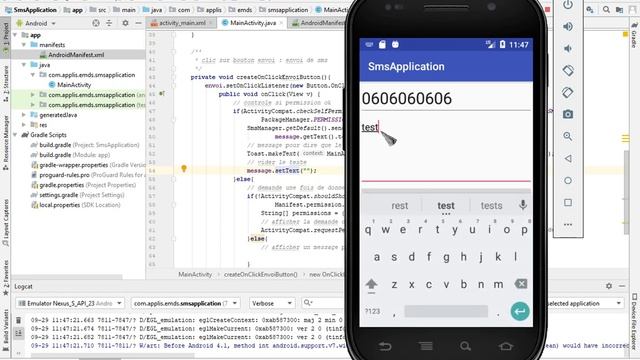Click search magnifier icon in top toolbar

point(607,9)
